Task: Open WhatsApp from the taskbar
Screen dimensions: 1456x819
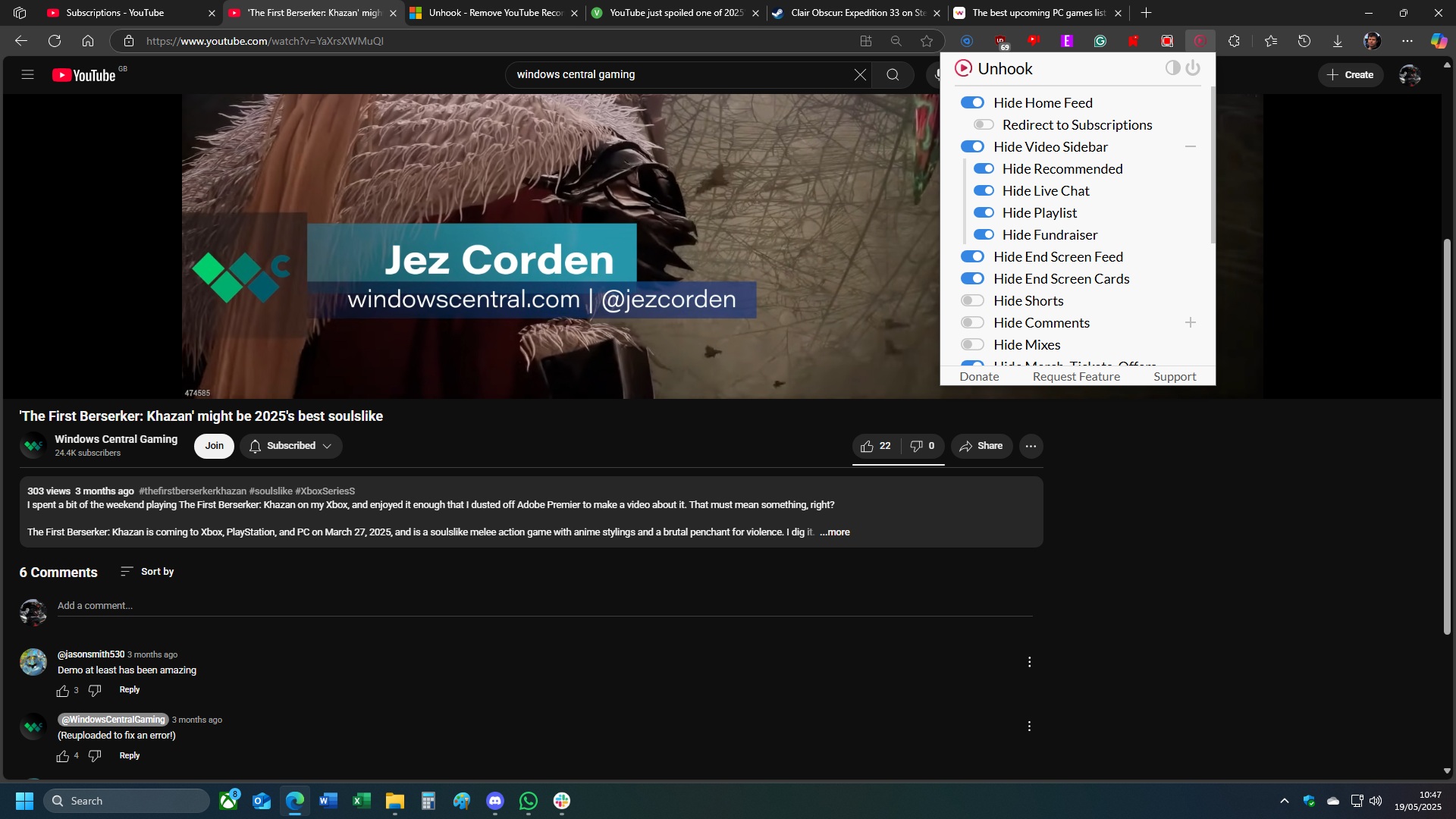Action: [529, 801]
